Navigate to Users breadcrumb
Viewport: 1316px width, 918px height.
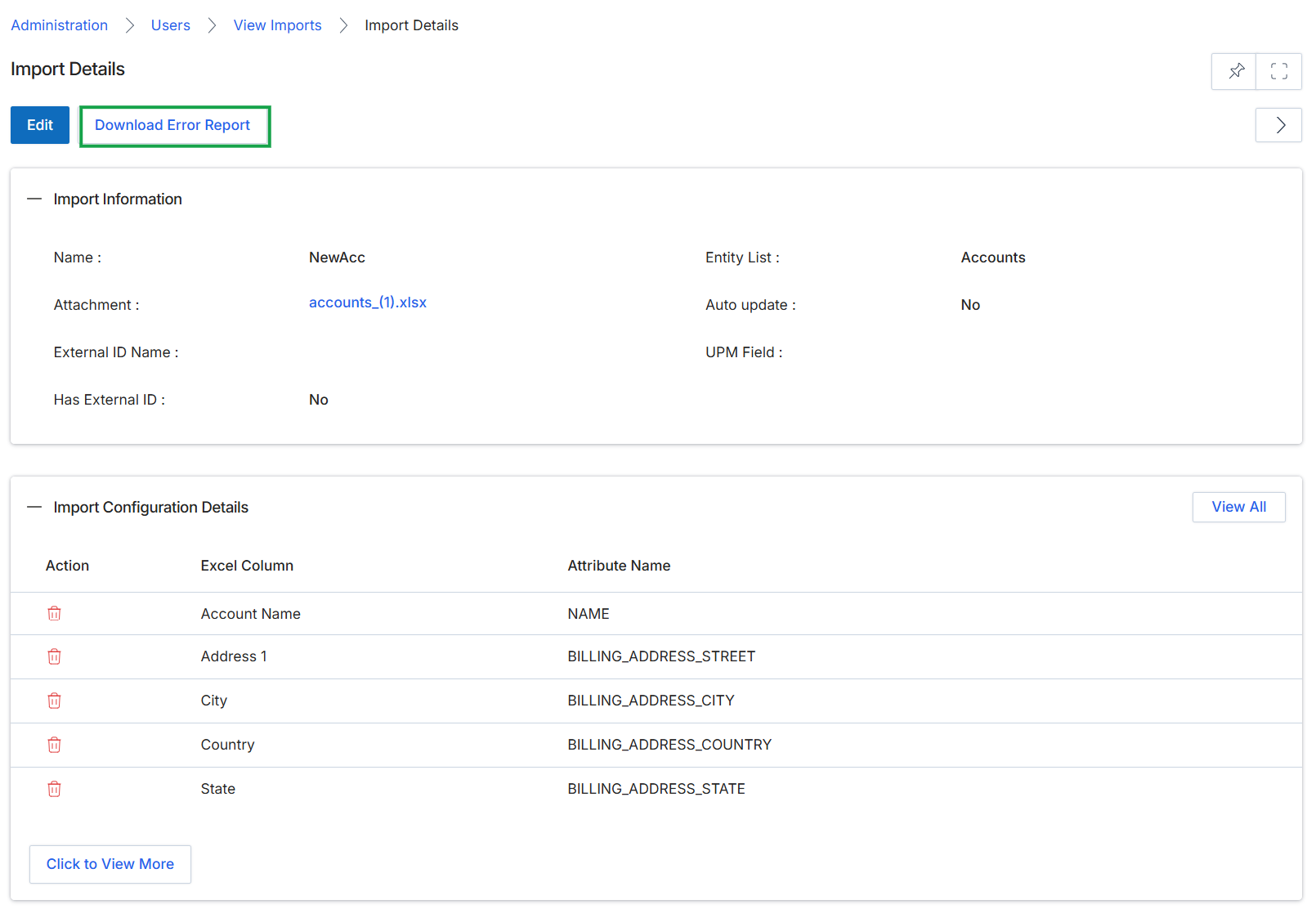pyautogui.click(x=170, y=25)
